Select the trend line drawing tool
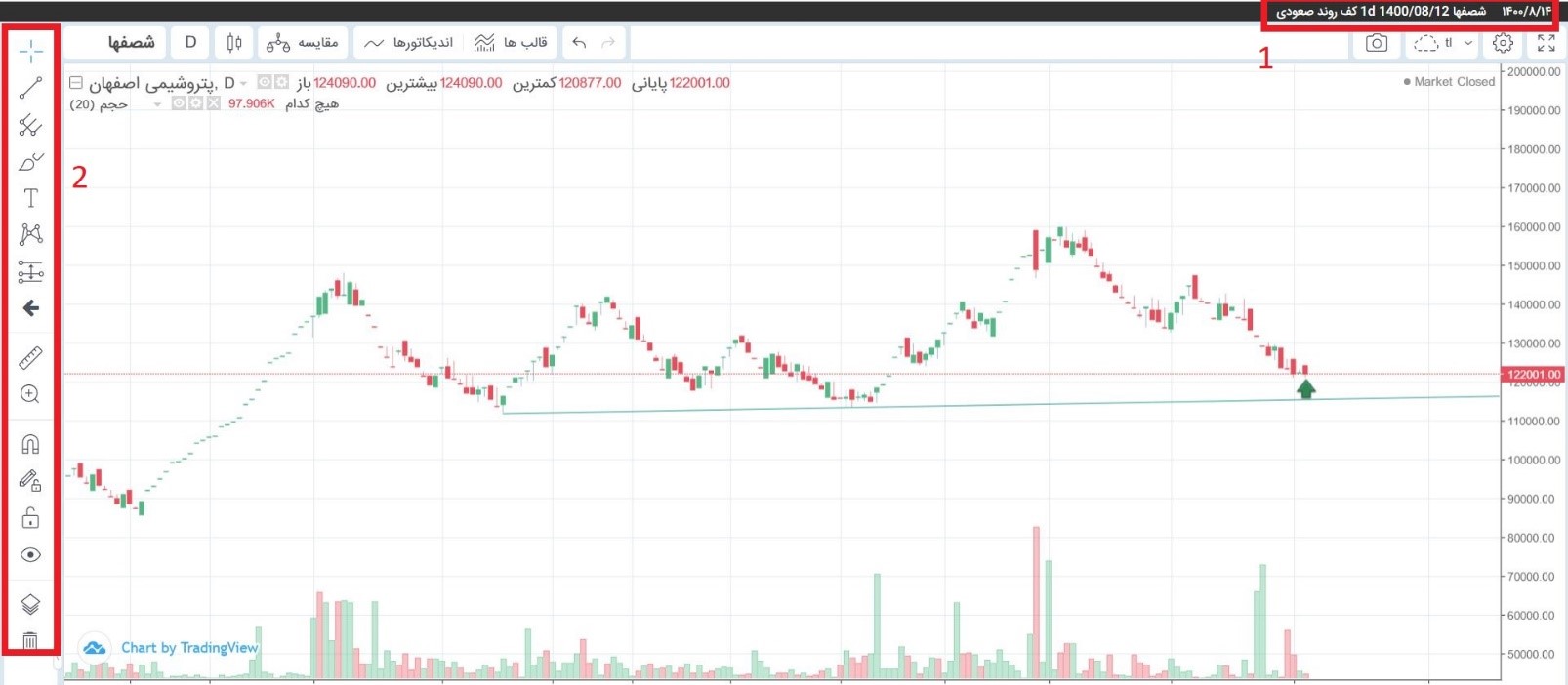This screenshot has width=1568, height=685. tap(30, 88)
